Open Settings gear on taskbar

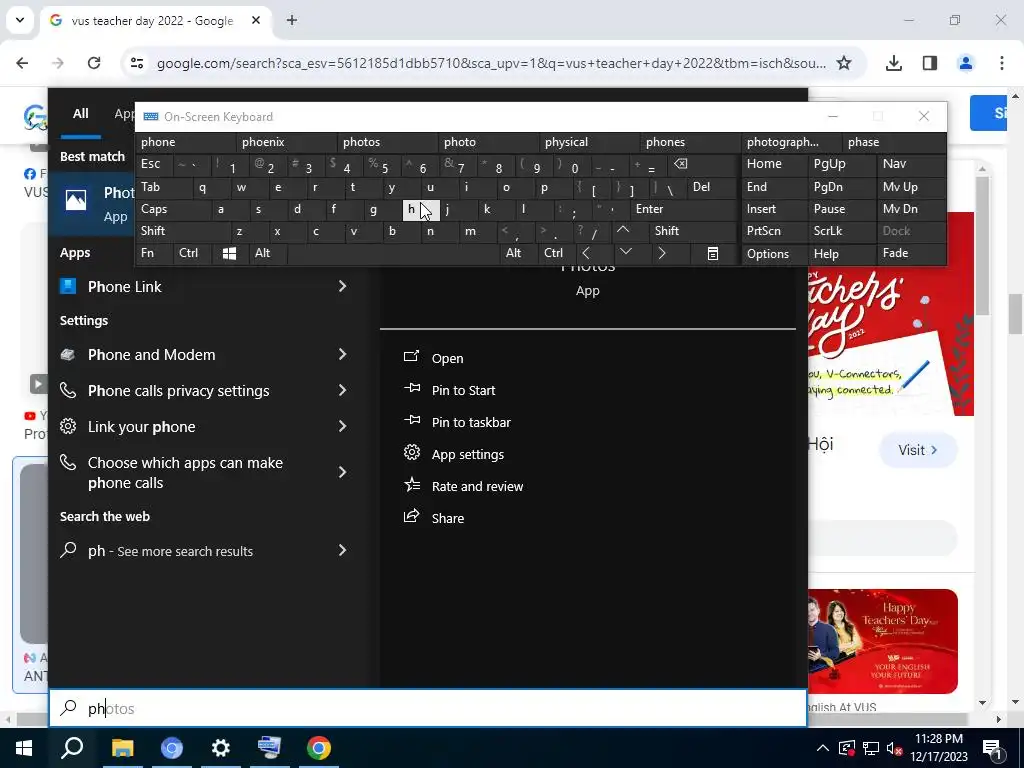tap(221, 748)
